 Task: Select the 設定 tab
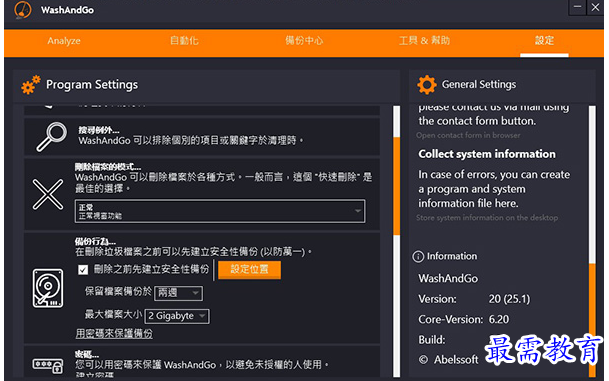(x=544, y=40)
